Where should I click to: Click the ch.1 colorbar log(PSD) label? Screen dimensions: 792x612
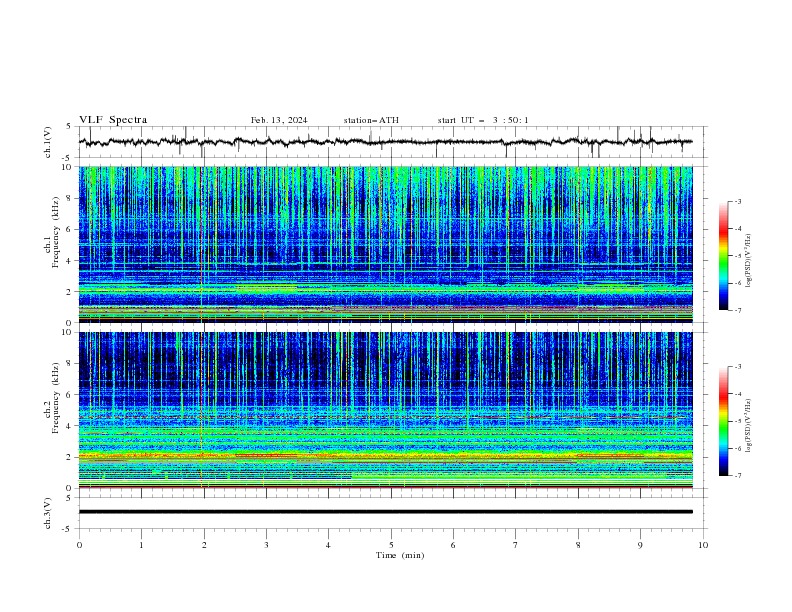click(x=749, y=261)
